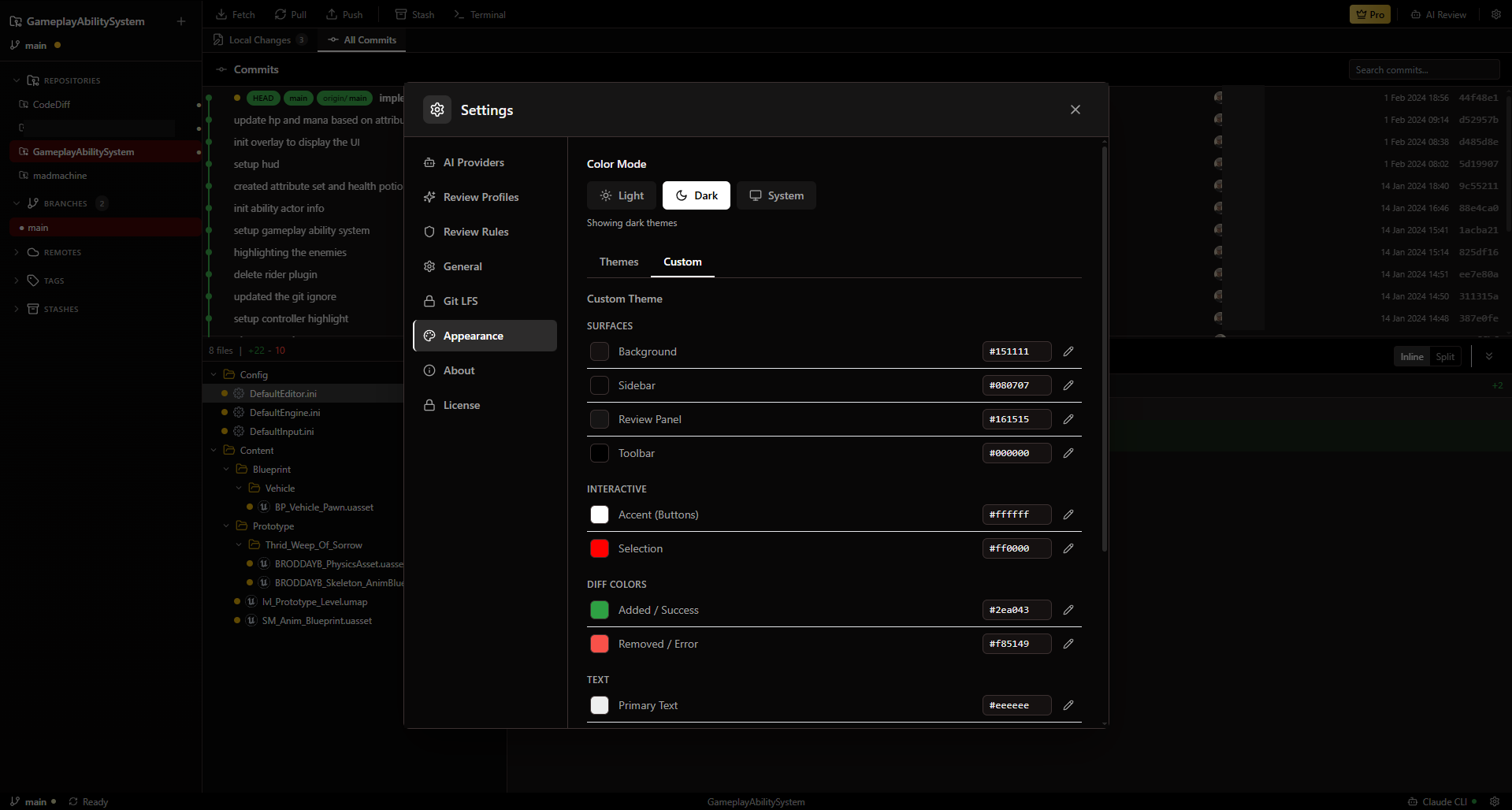Open the Git LFS settings section
1512x810 pixels.
tap(485, 301)
